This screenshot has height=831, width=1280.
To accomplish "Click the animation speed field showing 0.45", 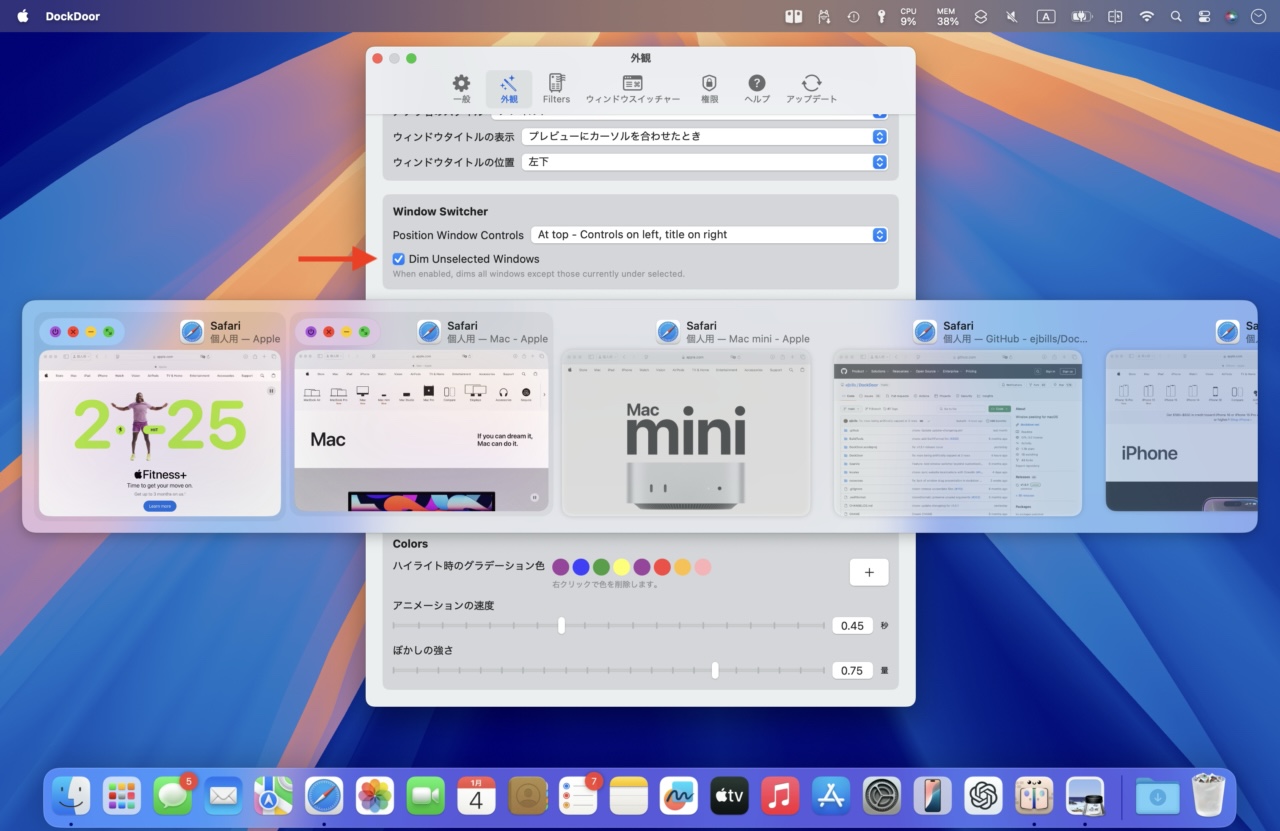I will [852, 626].
